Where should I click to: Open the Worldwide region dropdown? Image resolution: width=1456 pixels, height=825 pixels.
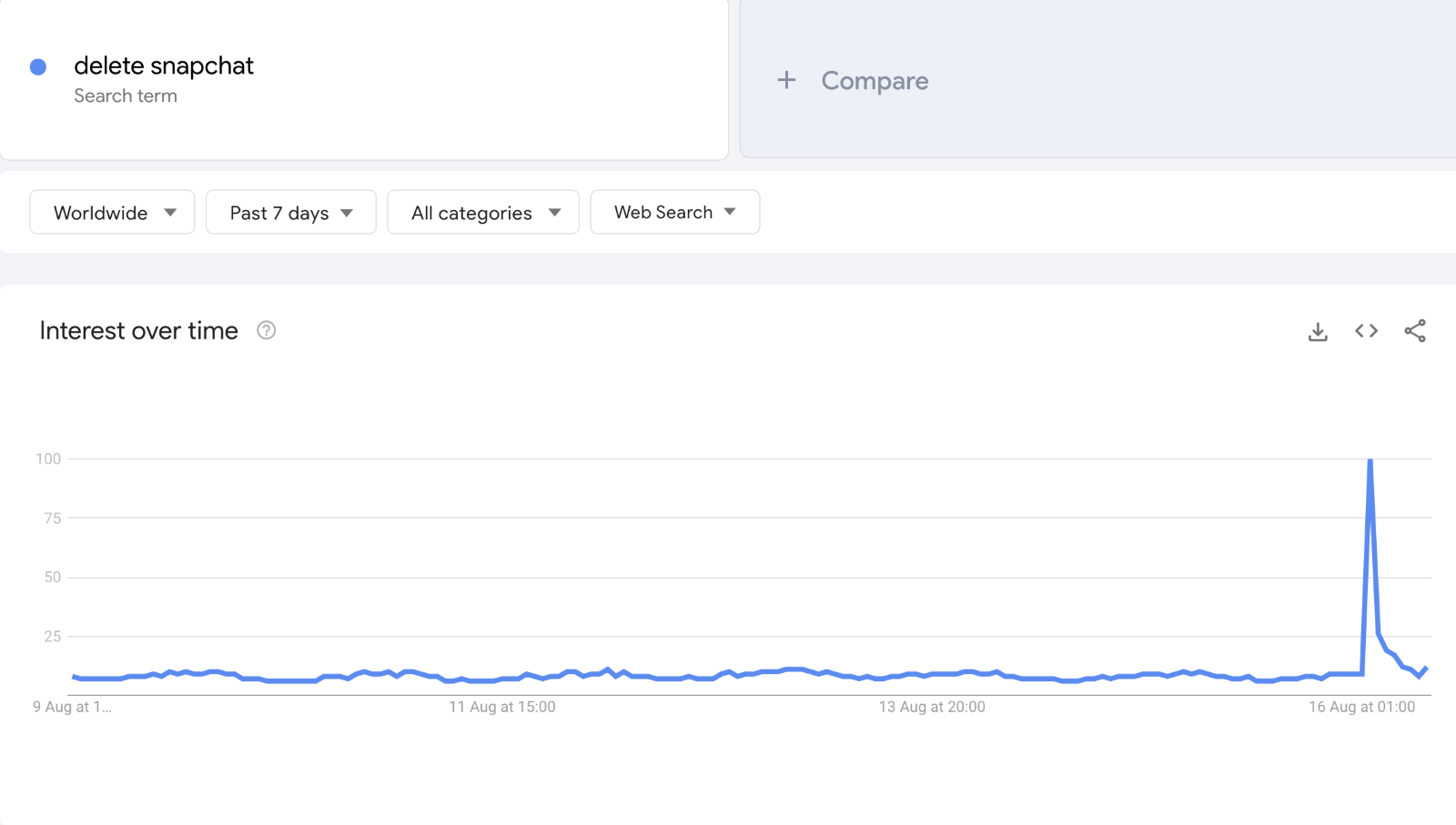tap(112, 212)
